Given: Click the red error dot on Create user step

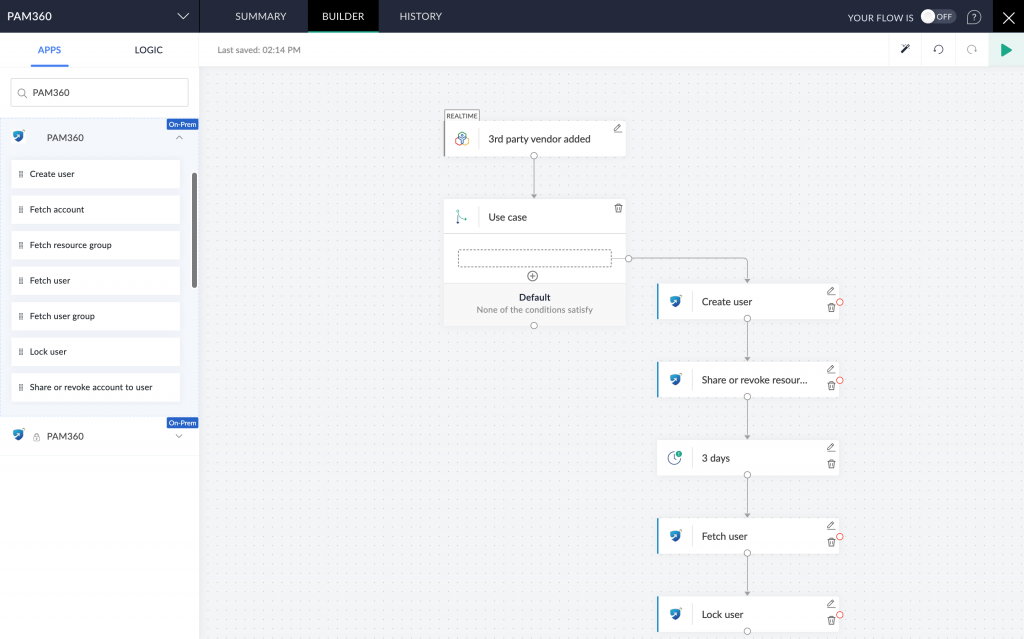Looking at the screenshot, I should 840,302.
